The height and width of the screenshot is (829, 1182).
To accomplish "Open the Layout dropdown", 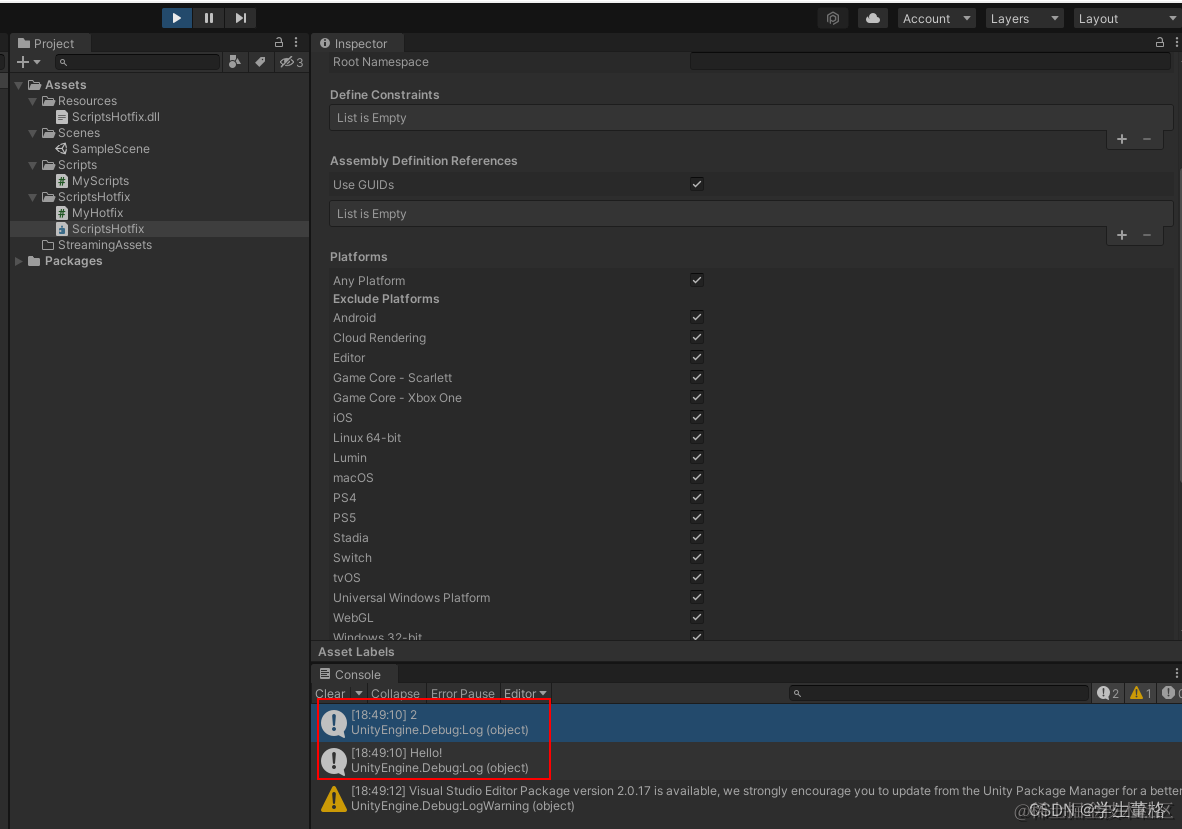I will (1128, 18).
